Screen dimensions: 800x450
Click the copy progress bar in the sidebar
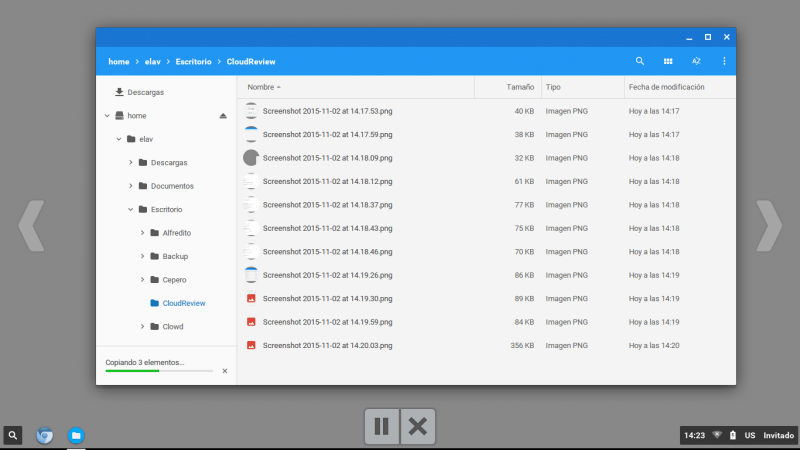159,371
